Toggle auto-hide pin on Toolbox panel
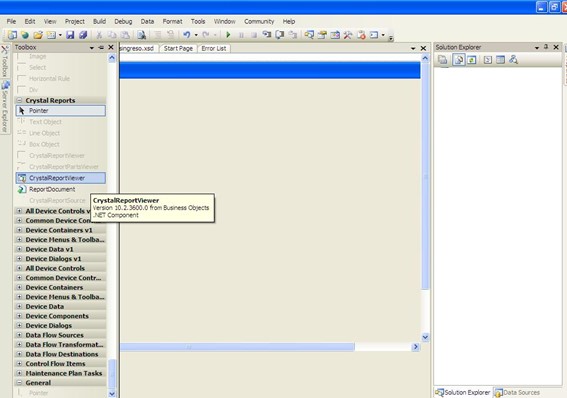The image size is (567, 398). 101,47
